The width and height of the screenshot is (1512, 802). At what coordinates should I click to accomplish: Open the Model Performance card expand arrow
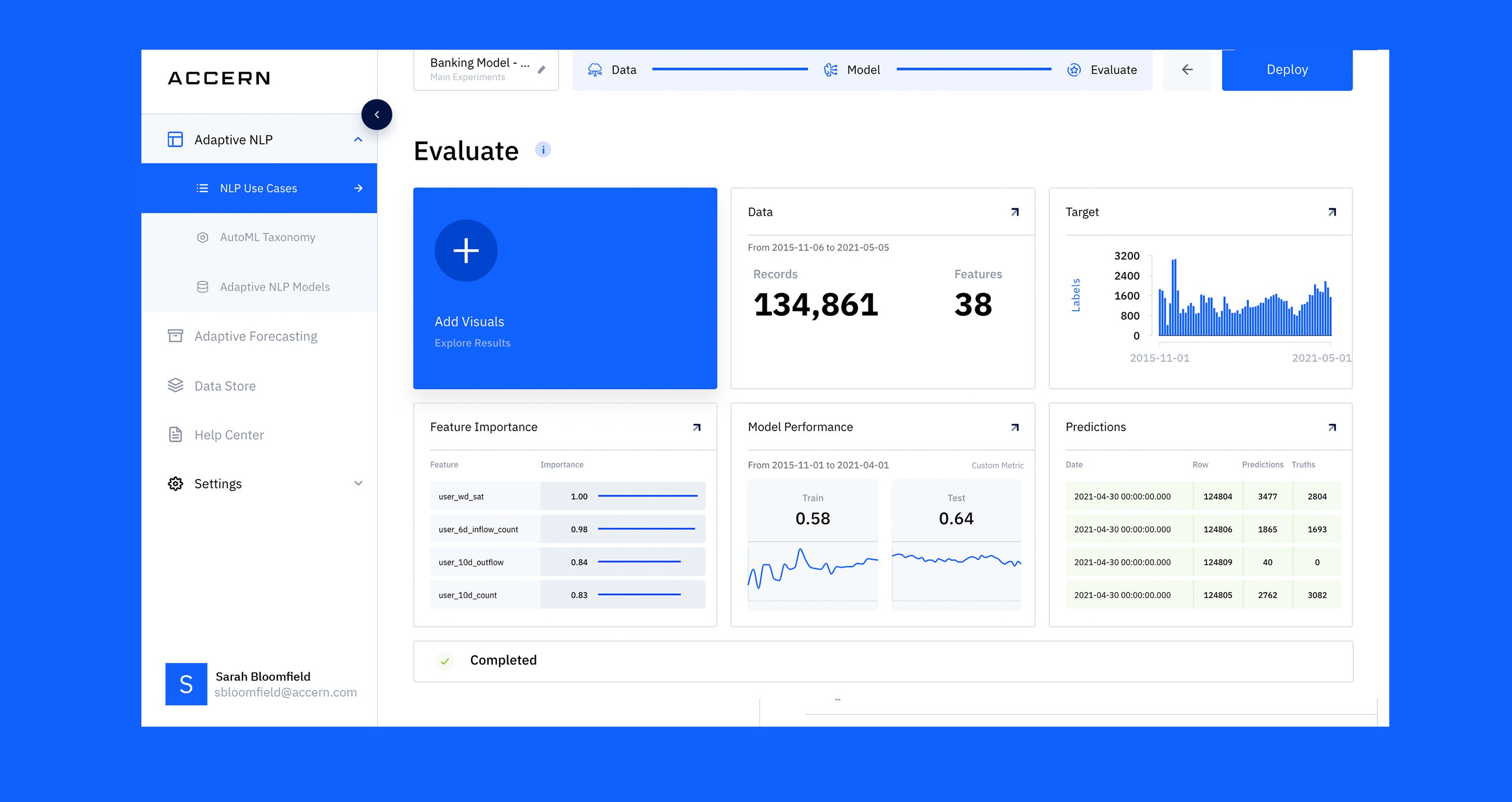coord(1015,428)
